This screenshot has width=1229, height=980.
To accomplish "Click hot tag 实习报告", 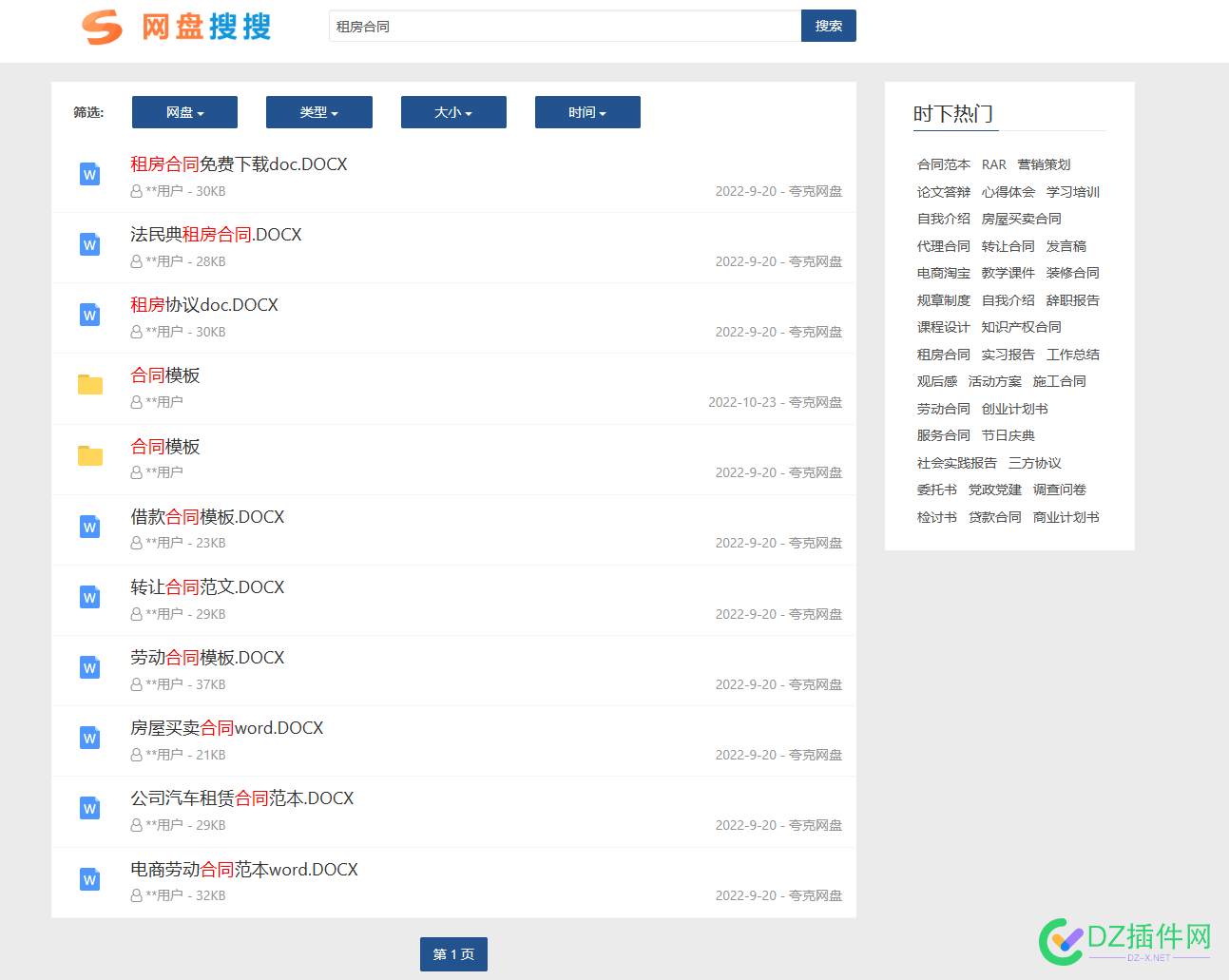I will click(1008, 355).
